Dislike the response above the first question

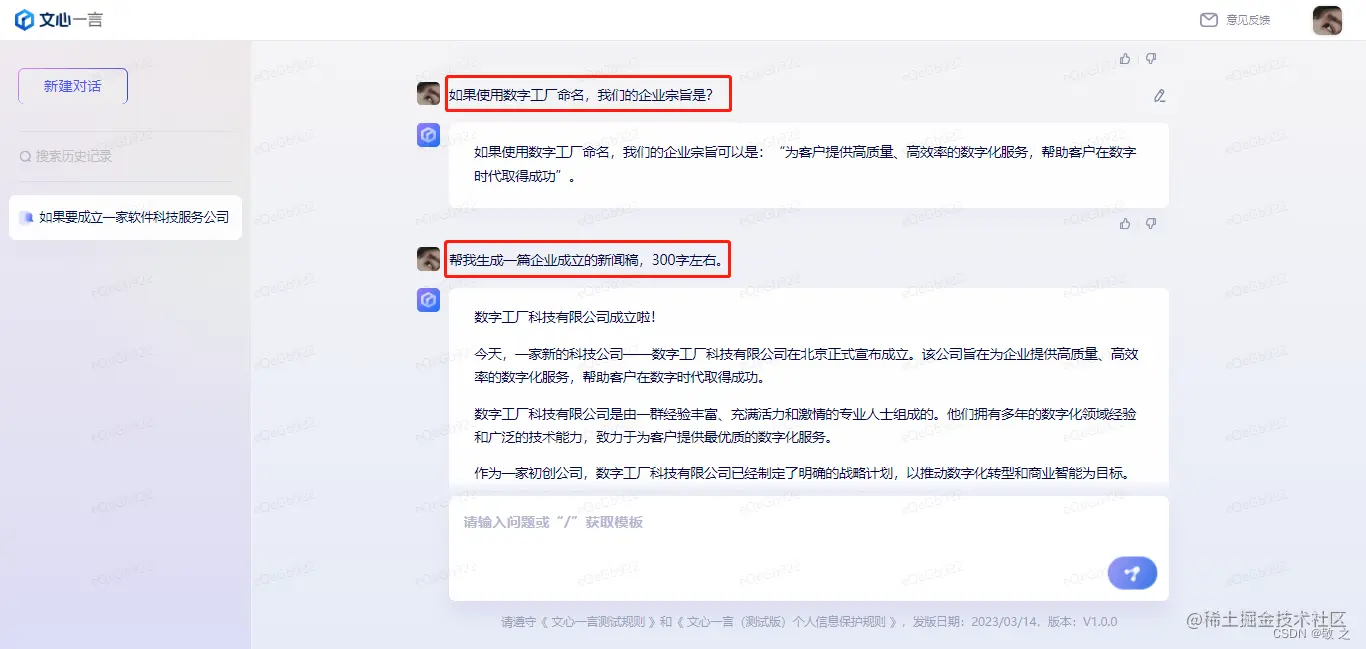click(x=1151, y=59)
